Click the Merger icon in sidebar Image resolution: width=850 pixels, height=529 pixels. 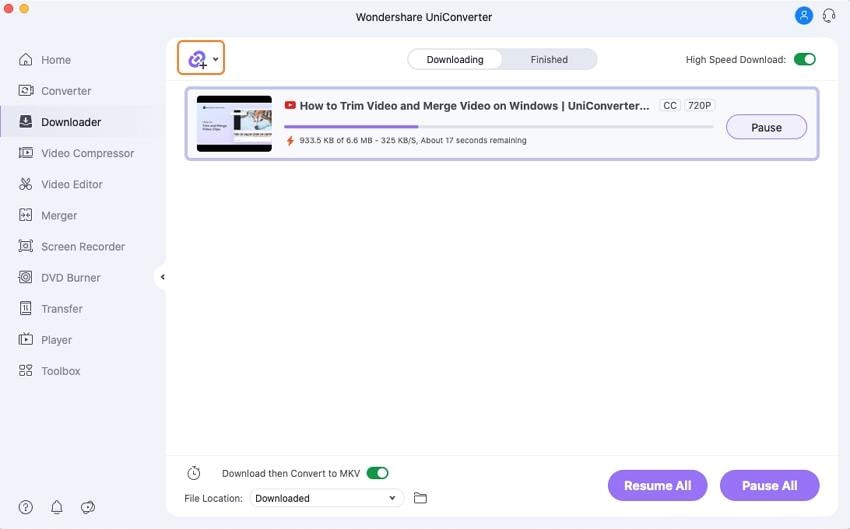tap(25, 215)
